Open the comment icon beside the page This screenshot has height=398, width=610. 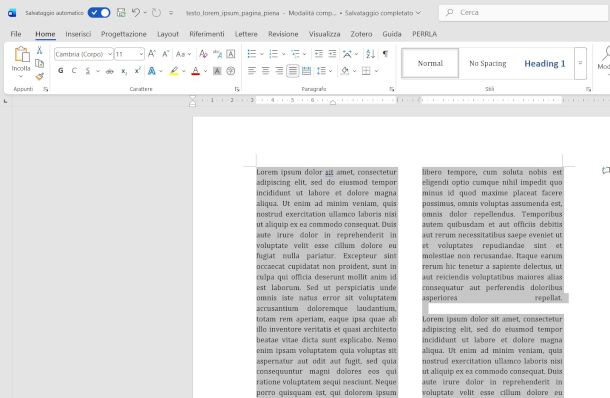[x=606, y=170]
